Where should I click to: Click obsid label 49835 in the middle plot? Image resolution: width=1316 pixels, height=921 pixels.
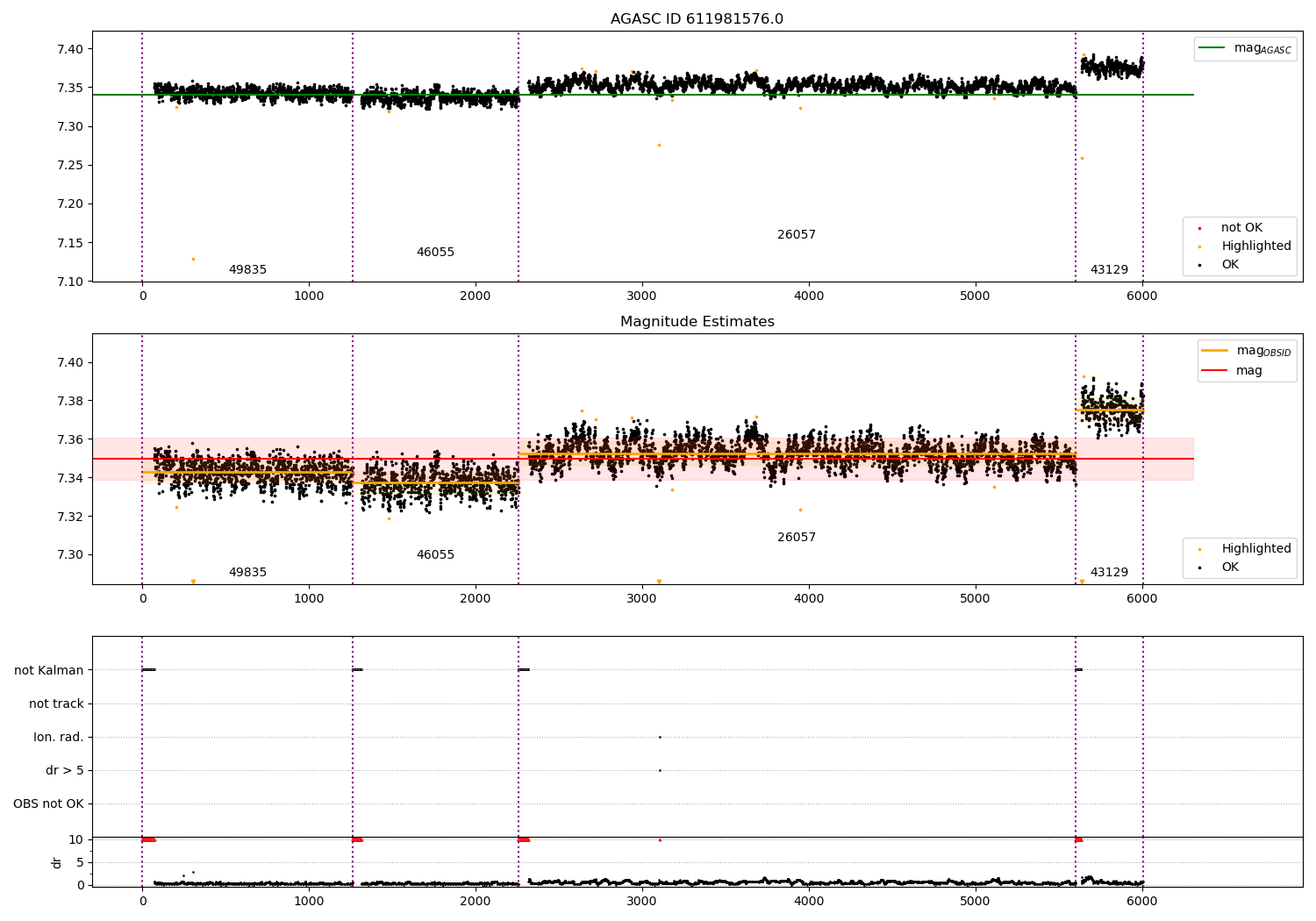[x=247, y=573]
